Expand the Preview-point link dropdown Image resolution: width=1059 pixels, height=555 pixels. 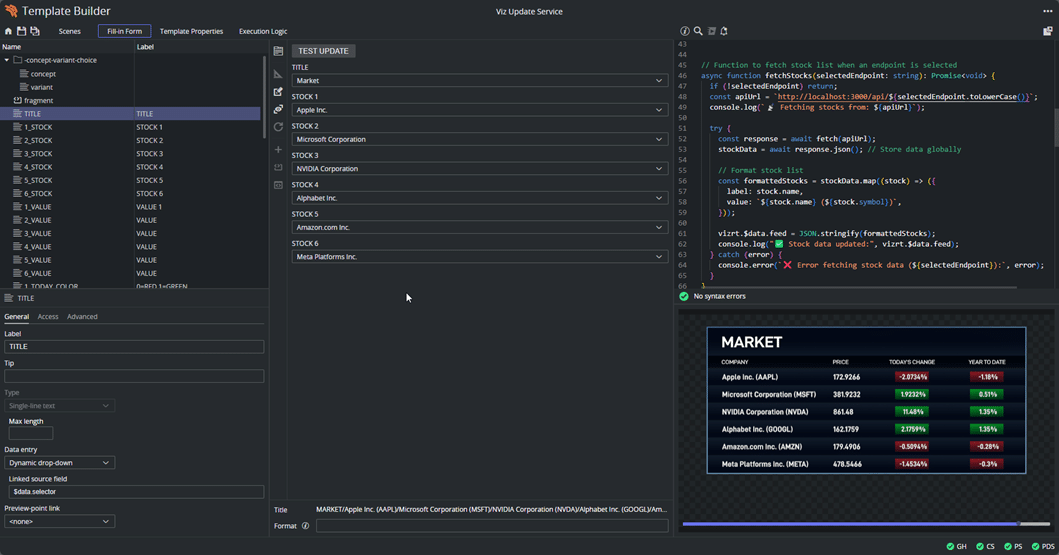pyautogui.click(x=60, y=521)
